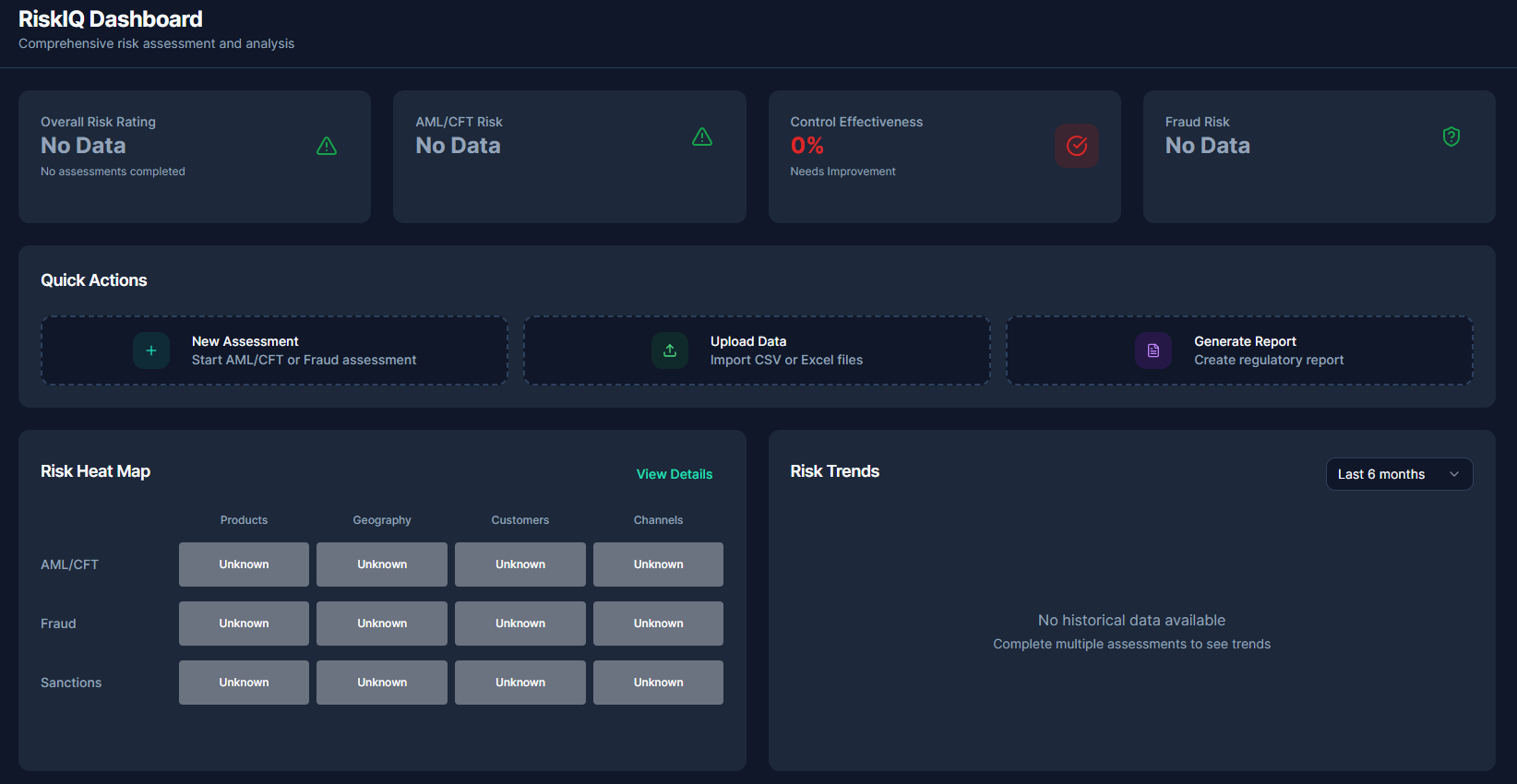Viewport: 1517px width, 784px height.
Task: Click the Geography column header in heat map
Action: [x=382, y=520]
